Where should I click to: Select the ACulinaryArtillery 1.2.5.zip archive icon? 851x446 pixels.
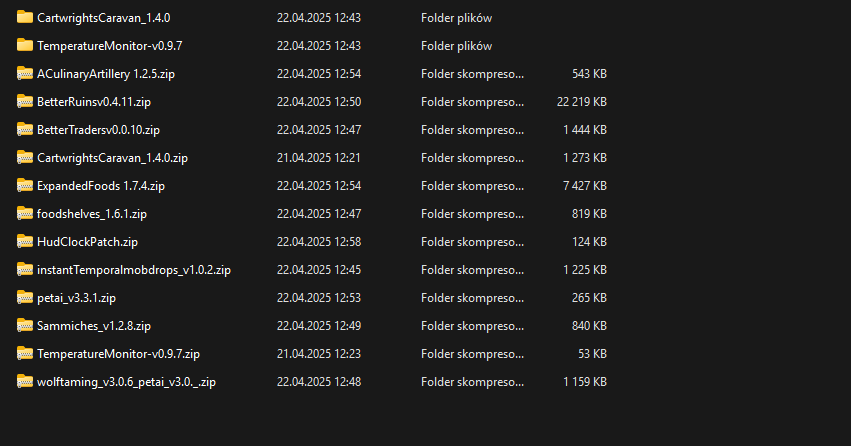(25, 73)
